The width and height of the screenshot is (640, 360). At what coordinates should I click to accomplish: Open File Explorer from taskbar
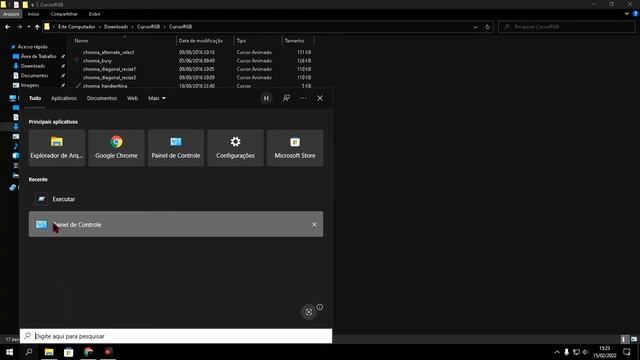[x=49, y=352]
